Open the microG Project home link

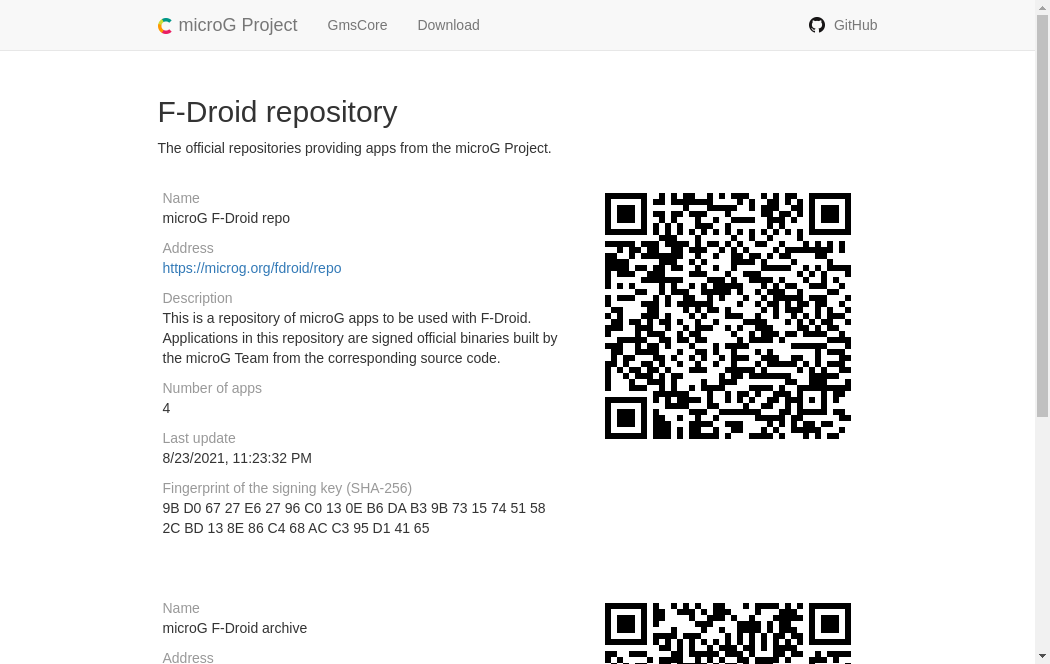click(x=238, y=25)
